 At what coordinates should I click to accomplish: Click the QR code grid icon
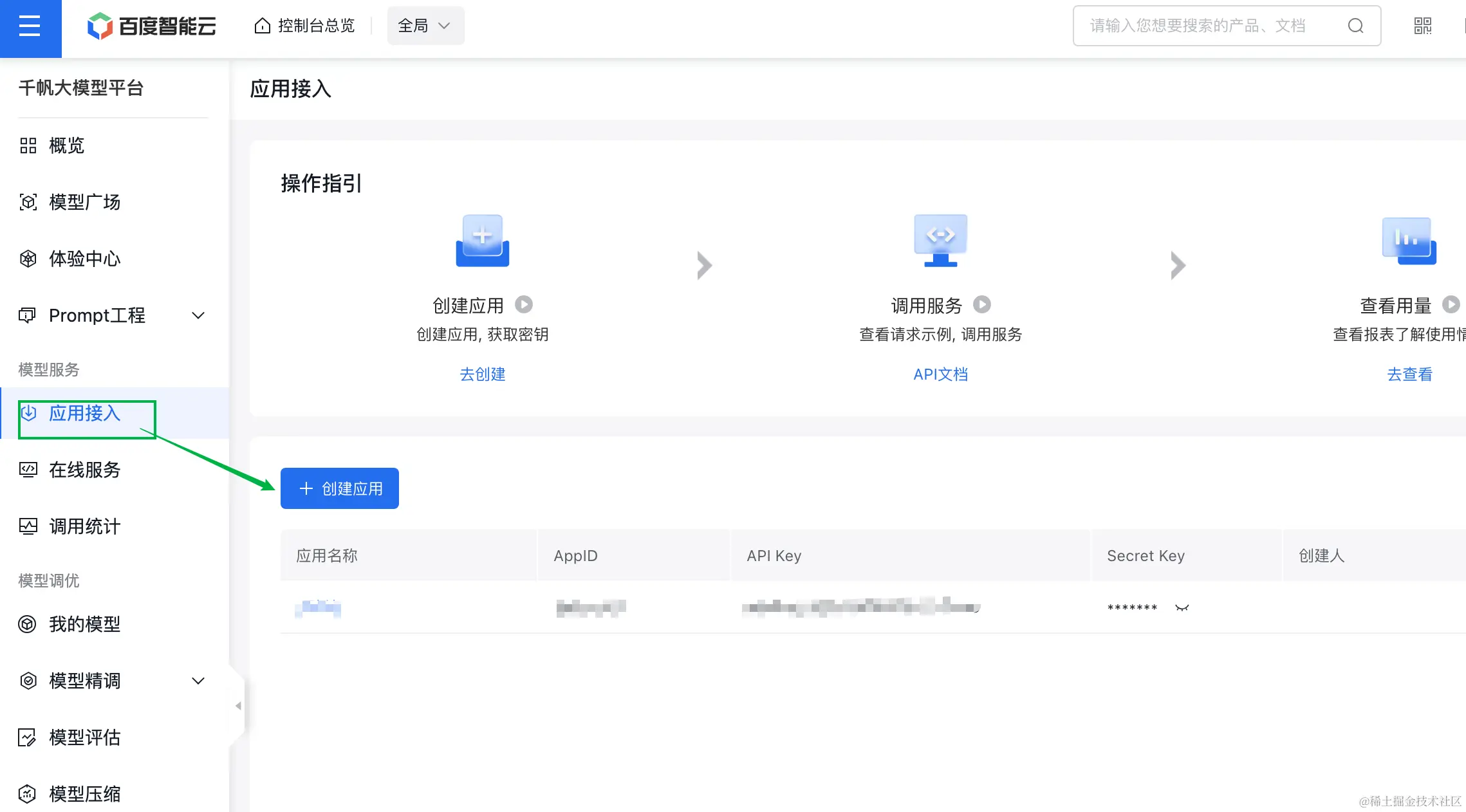click(1422, 26)
